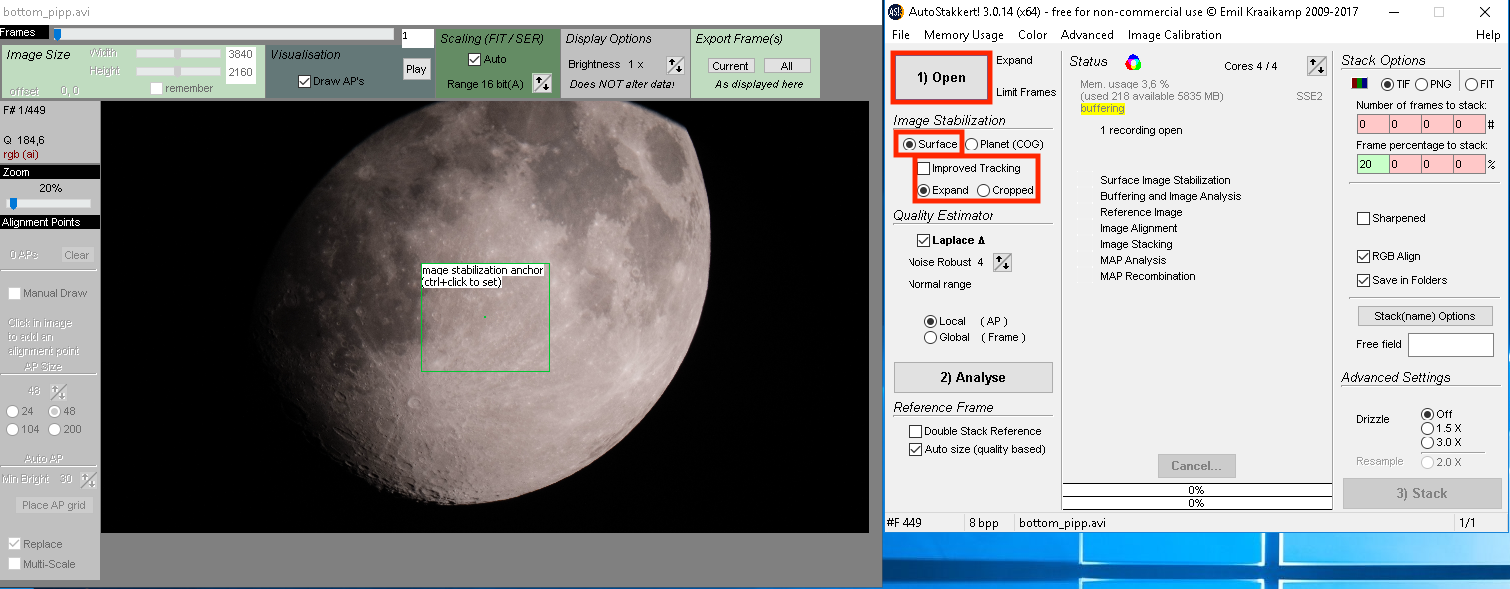Open the Image Calibration menu

(x=1174, y=35)
